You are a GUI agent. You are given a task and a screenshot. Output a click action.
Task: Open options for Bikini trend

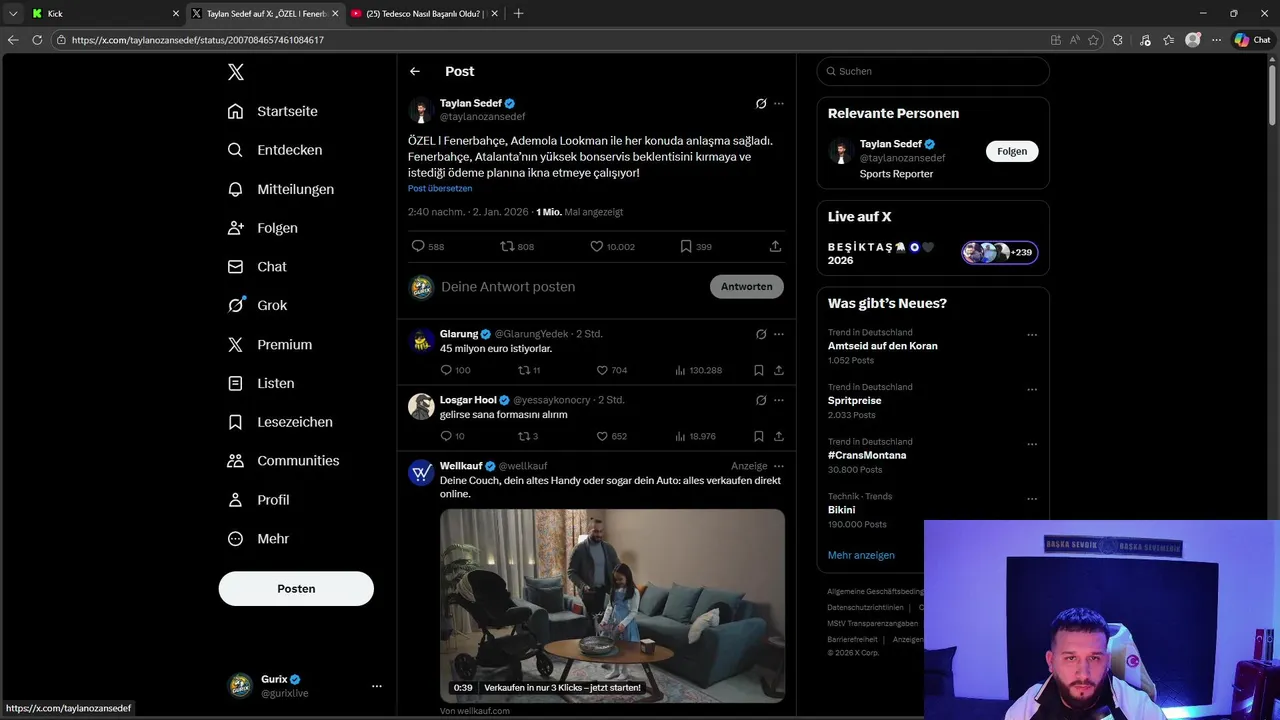pos(1032,499)
